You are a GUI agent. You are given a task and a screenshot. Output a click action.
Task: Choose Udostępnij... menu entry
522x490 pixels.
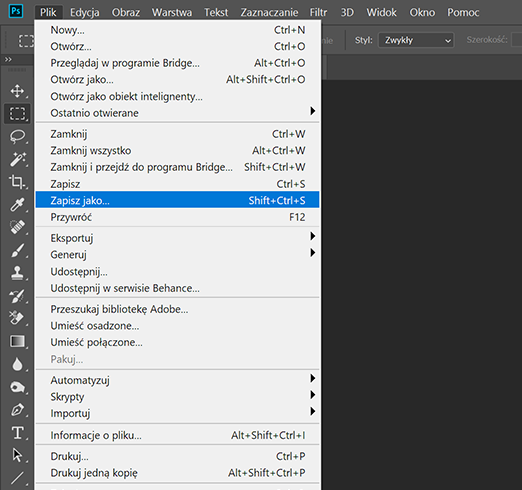point(177,271)
